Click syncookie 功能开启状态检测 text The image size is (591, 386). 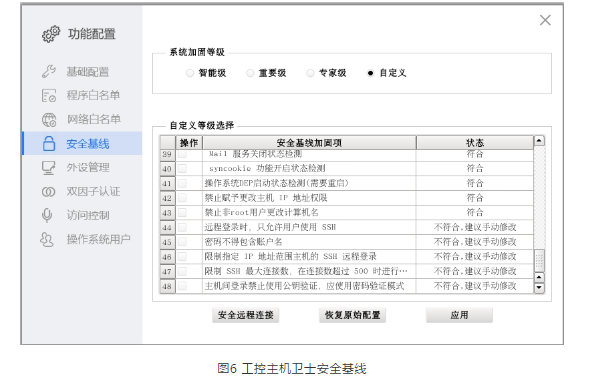267,168
